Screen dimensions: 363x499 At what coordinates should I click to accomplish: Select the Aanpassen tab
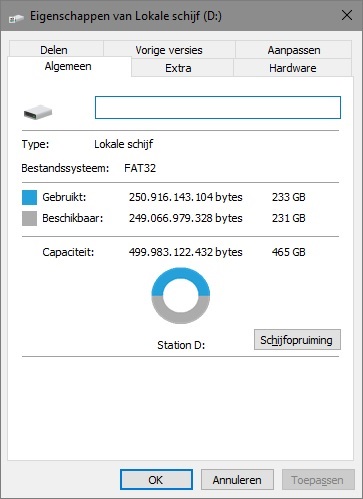pos(293,50)
